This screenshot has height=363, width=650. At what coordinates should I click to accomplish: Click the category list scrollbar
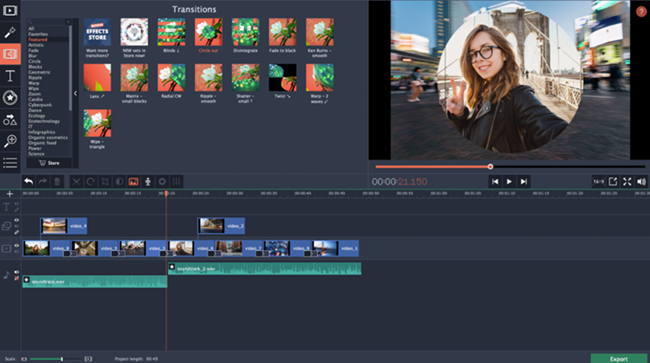tap(70, 68)
